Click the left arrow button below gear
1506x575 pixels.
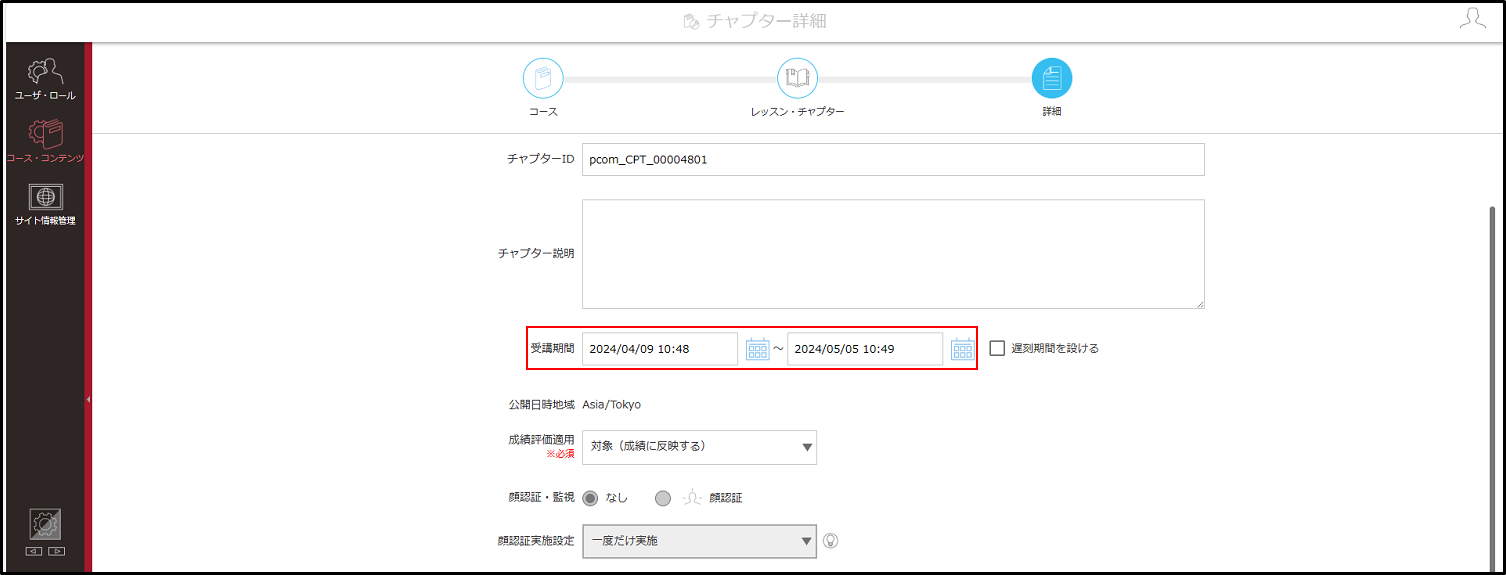coord(34,551)
